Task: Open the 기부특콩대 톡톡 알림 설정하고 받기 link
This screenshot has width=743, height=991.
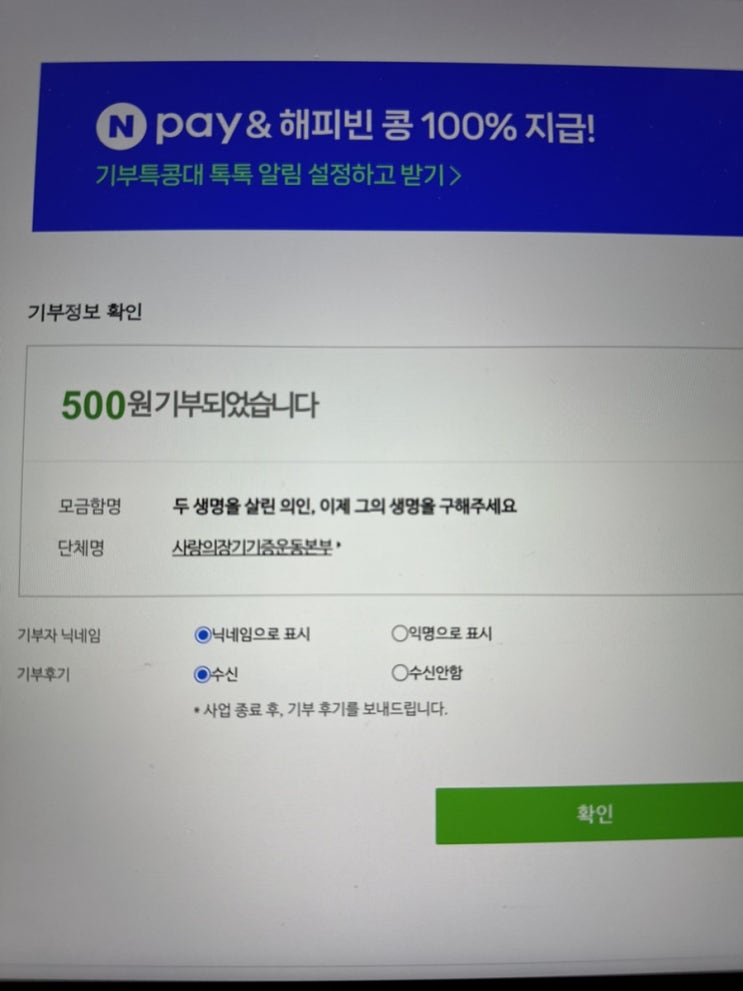Action: click(278, 174)
